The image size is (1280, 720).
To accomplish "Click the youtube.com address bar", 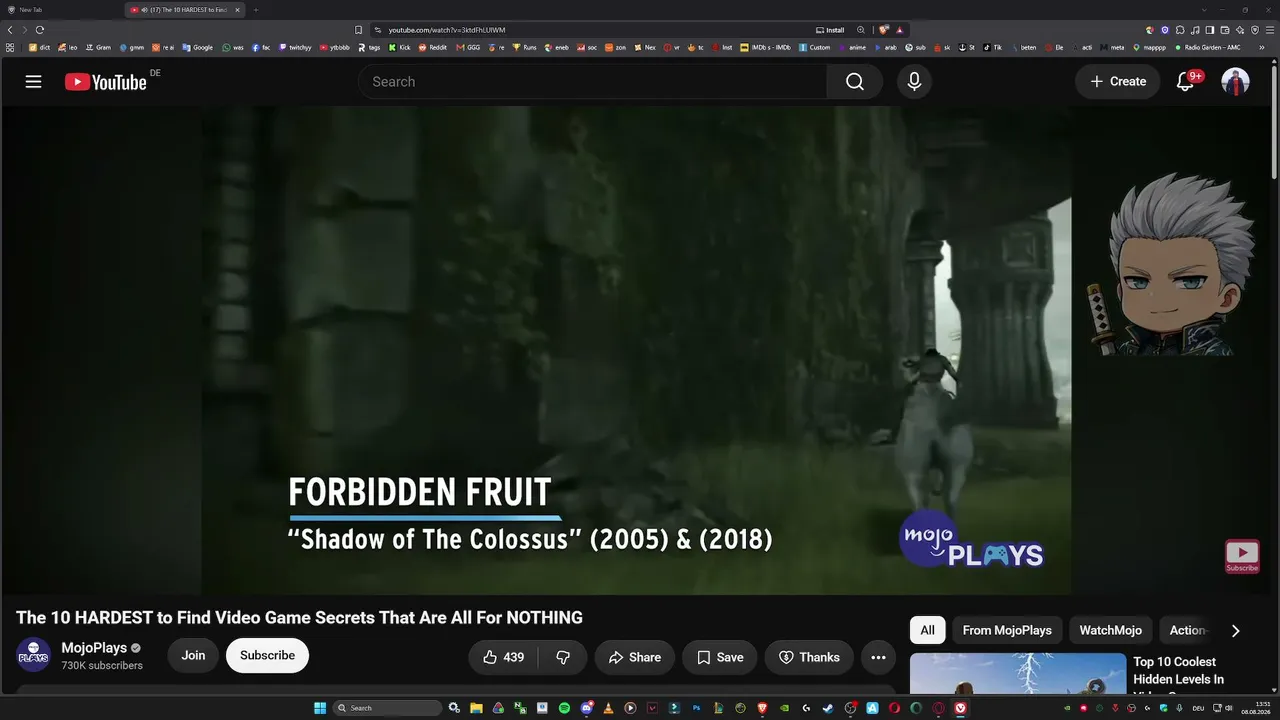I will [x=590, y=30].
